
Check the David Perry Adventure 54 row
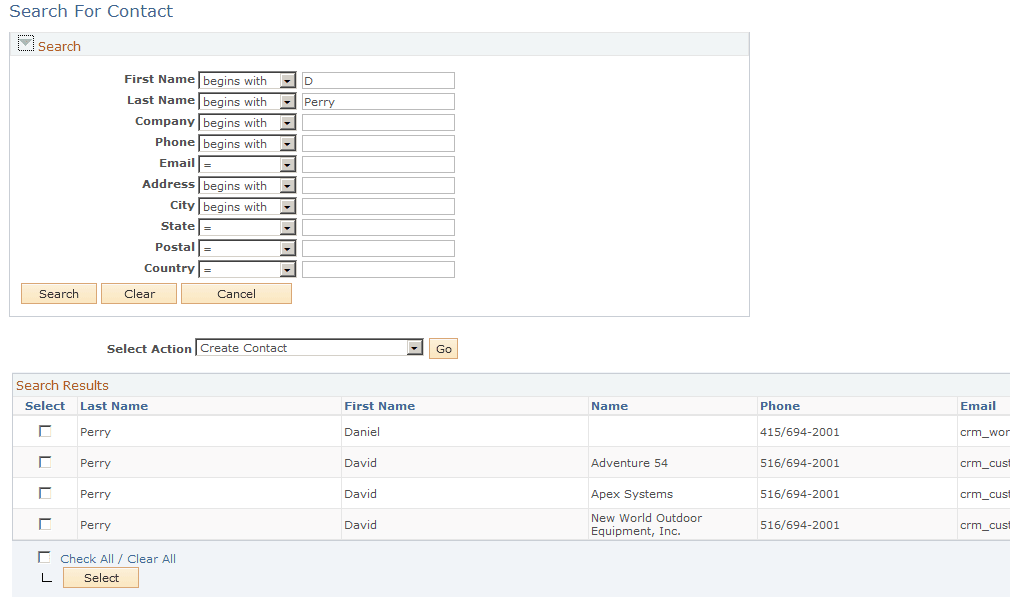coord(44,462)
